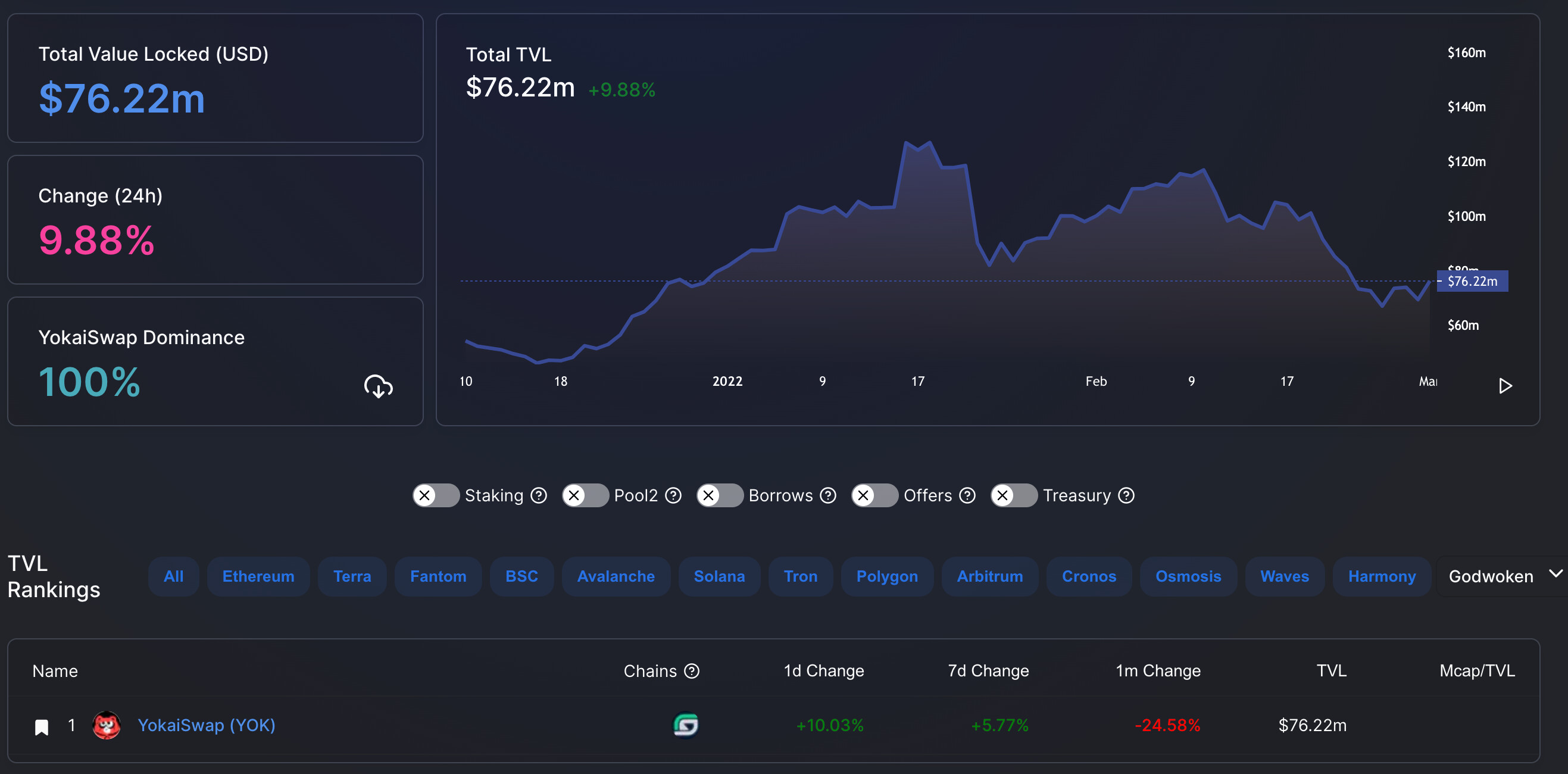1568x774 pixels.
Task: Click the YokaiSwap red logo icon
Action: pos(107,725)
